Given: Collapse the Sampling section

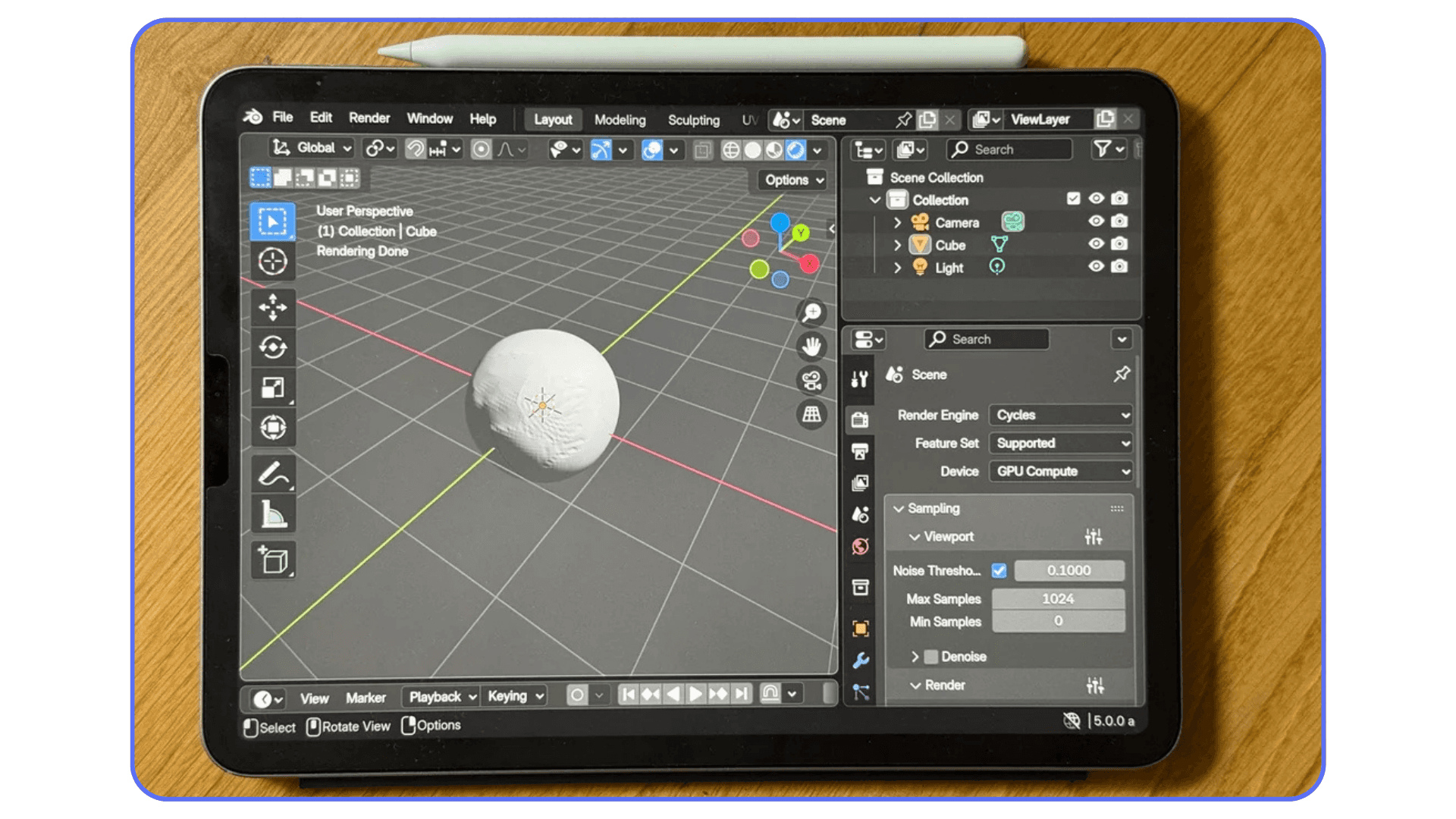Looking at the screenshot, I should (899, 509).
